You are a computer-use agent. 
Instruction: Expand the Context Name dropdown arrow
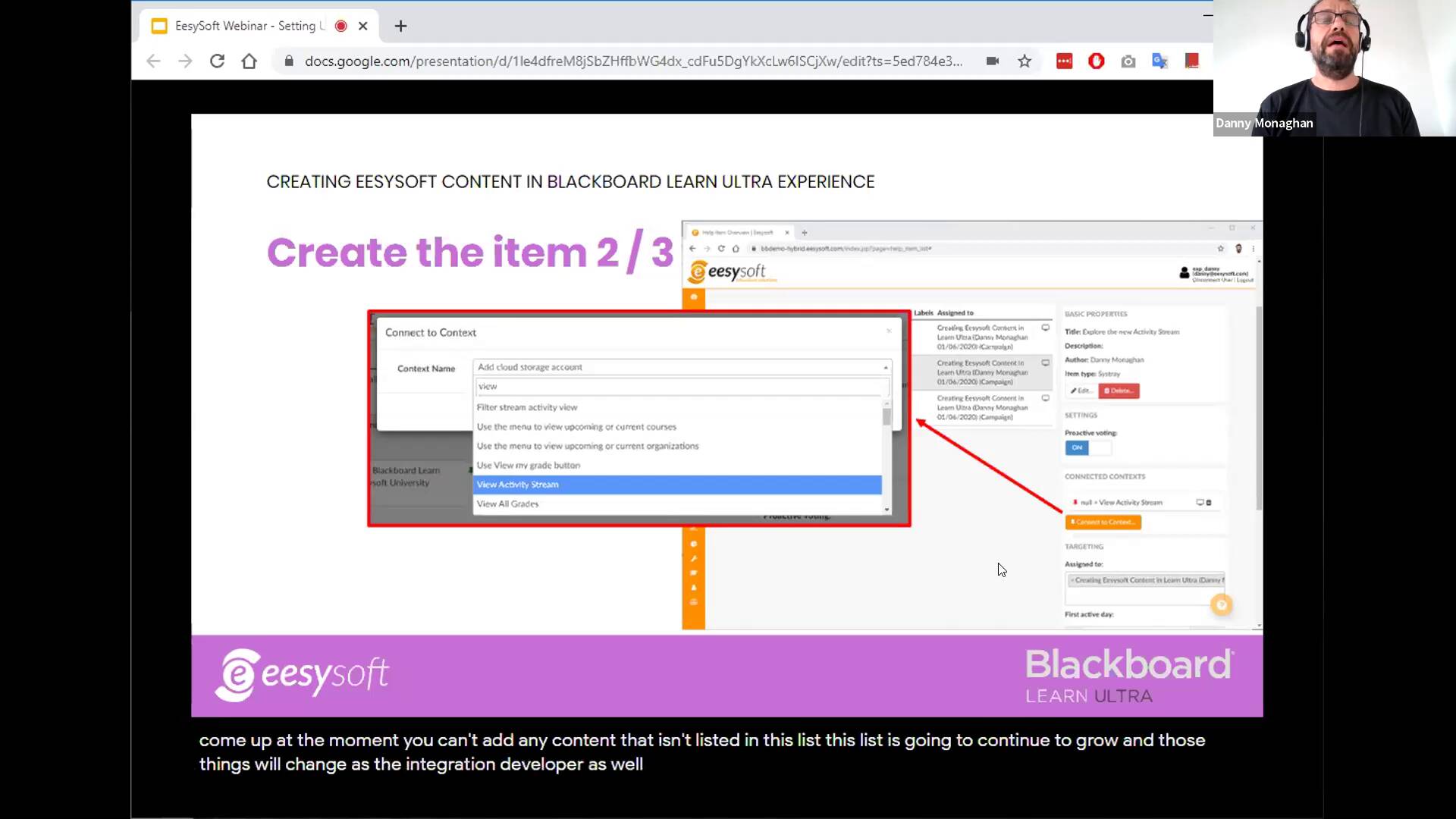pos(885,367)
